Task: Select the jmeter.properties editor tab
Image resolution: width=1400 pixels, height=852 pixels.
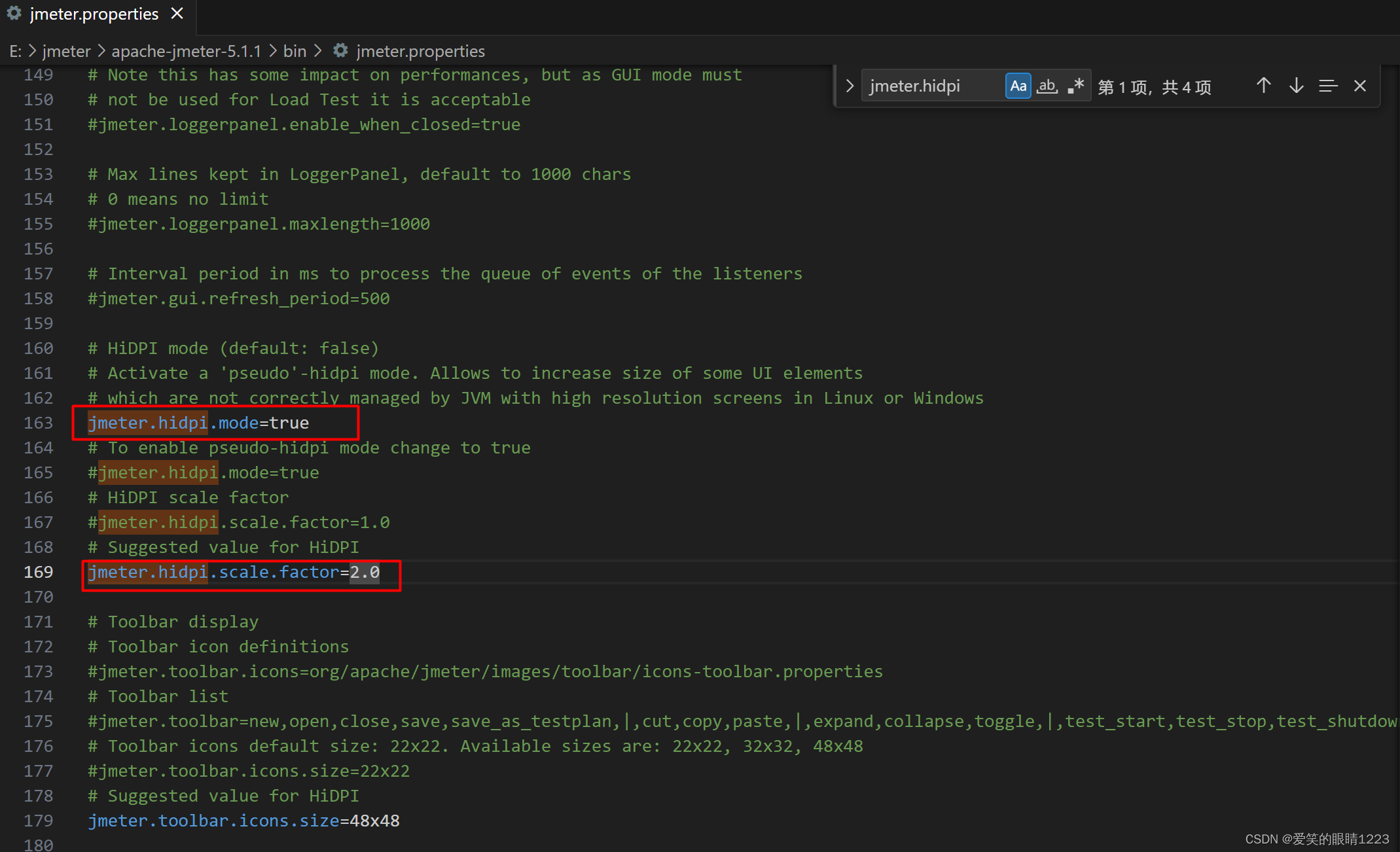Action: (x=94, y=14)
